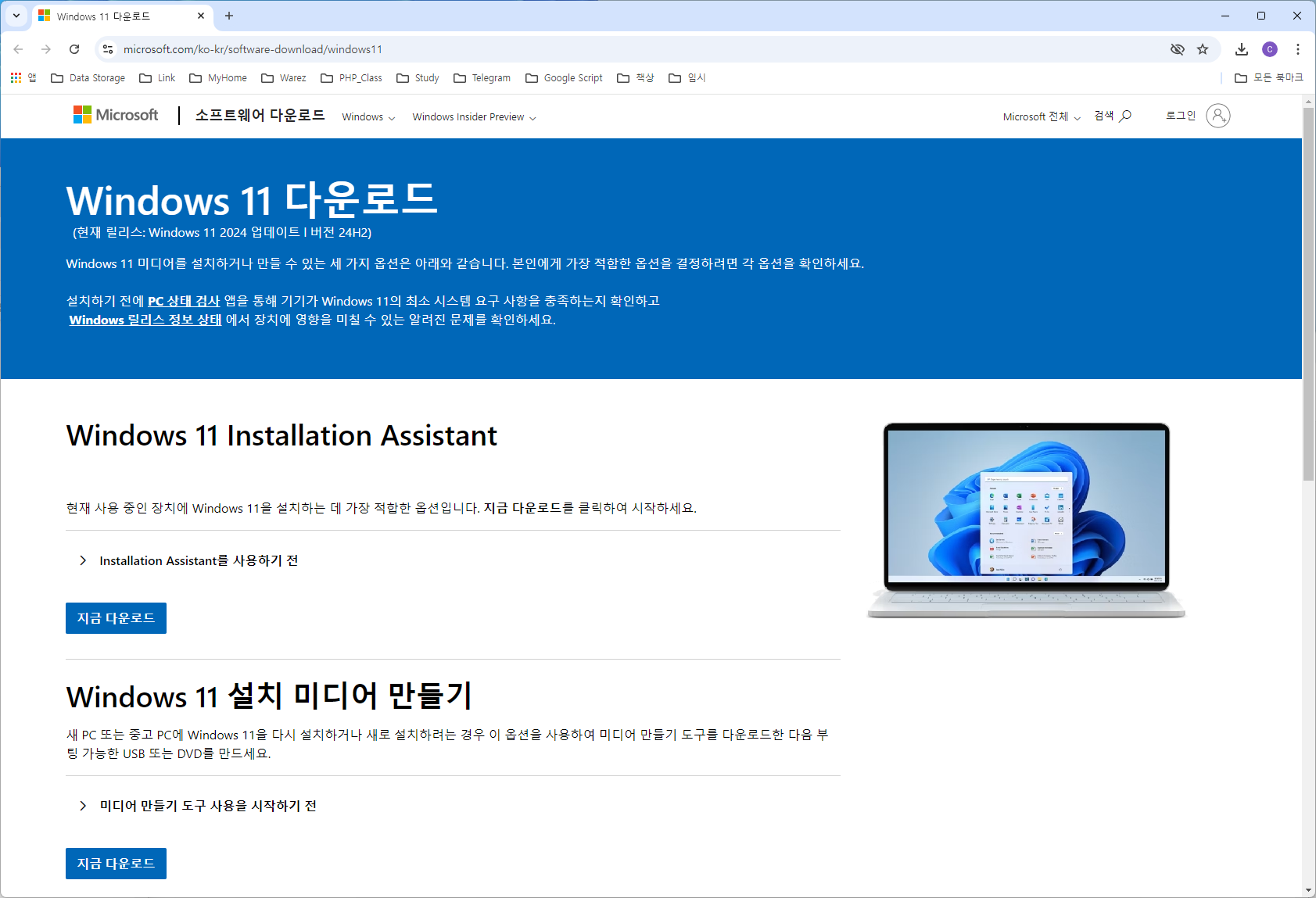This screenshot has width=1316, height=898.
Task: Click the tracking protection eye icon
Action: pos(1177,49)
